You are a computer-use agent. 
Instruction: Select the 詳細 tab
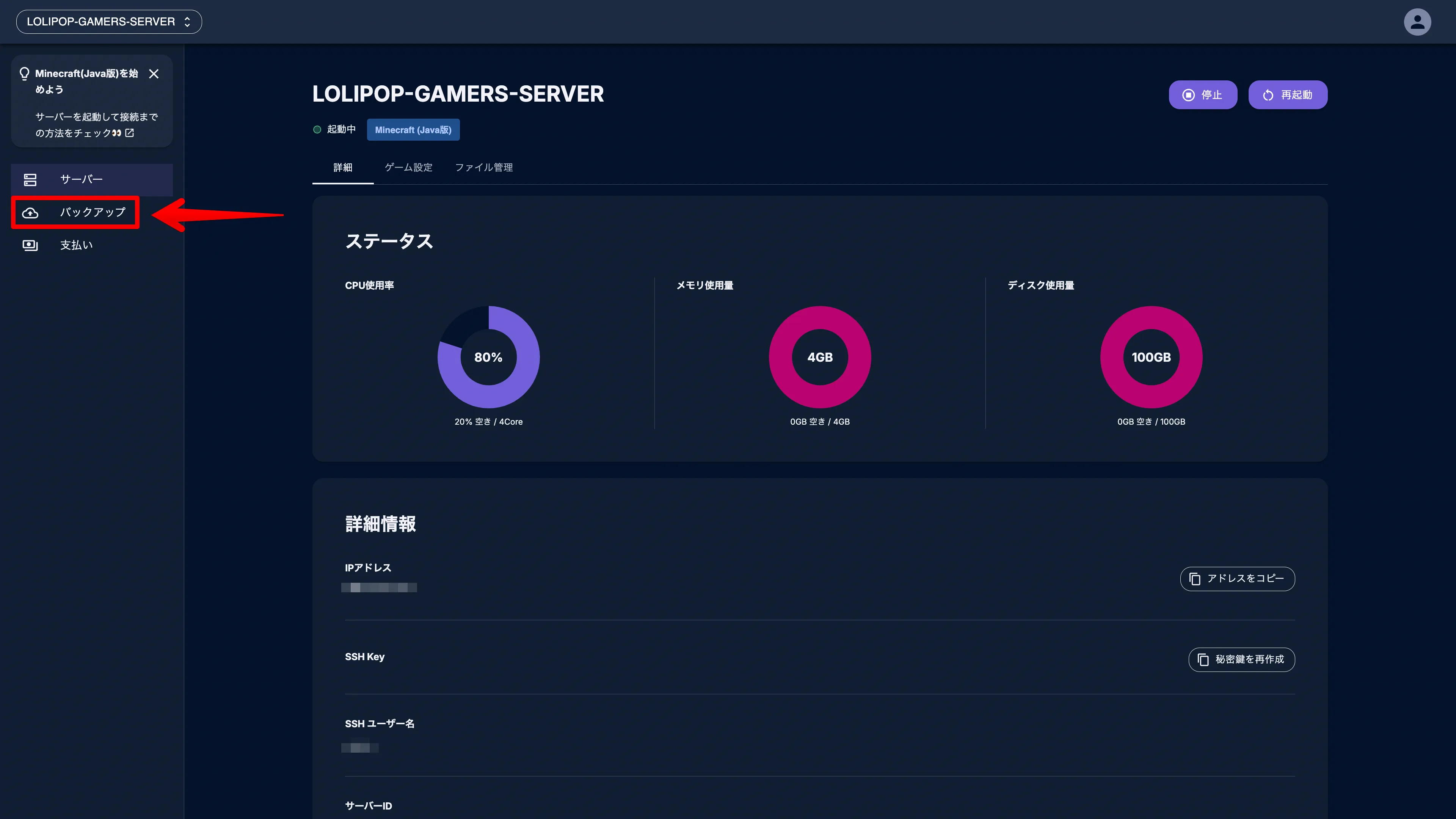tap(342, 167)
